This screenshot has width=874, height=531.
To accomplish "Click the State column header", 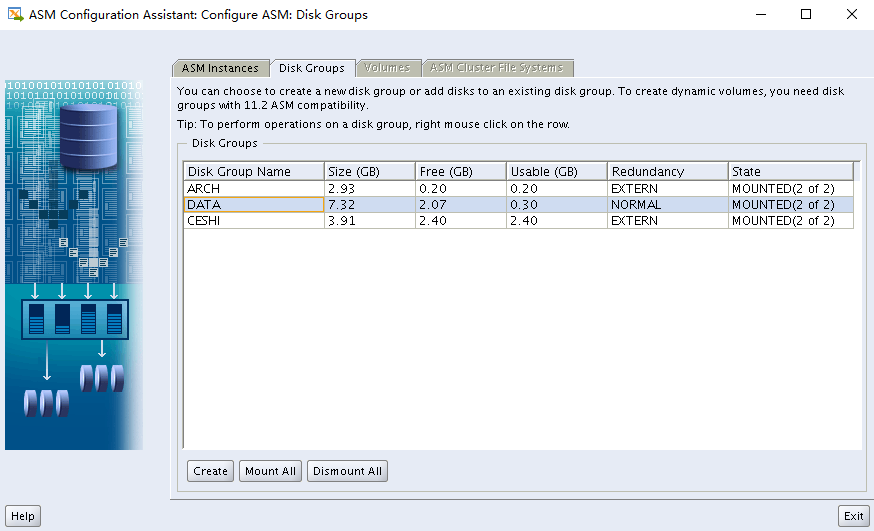I will (x=790, y=171).
